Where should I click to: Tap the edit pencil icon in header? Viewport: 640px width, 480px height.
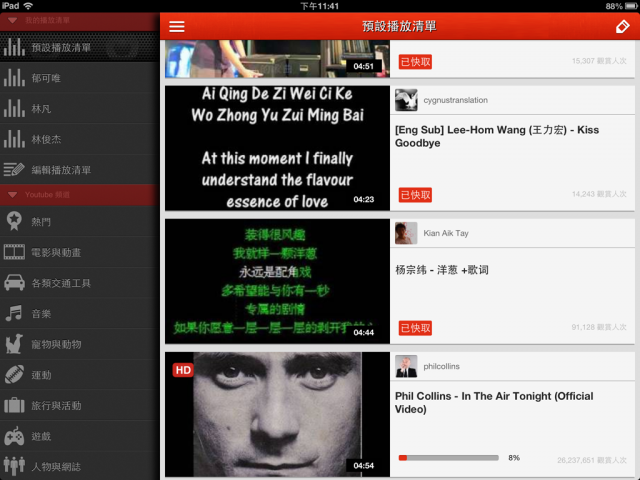pyautogui.click(x=622, y=27)
